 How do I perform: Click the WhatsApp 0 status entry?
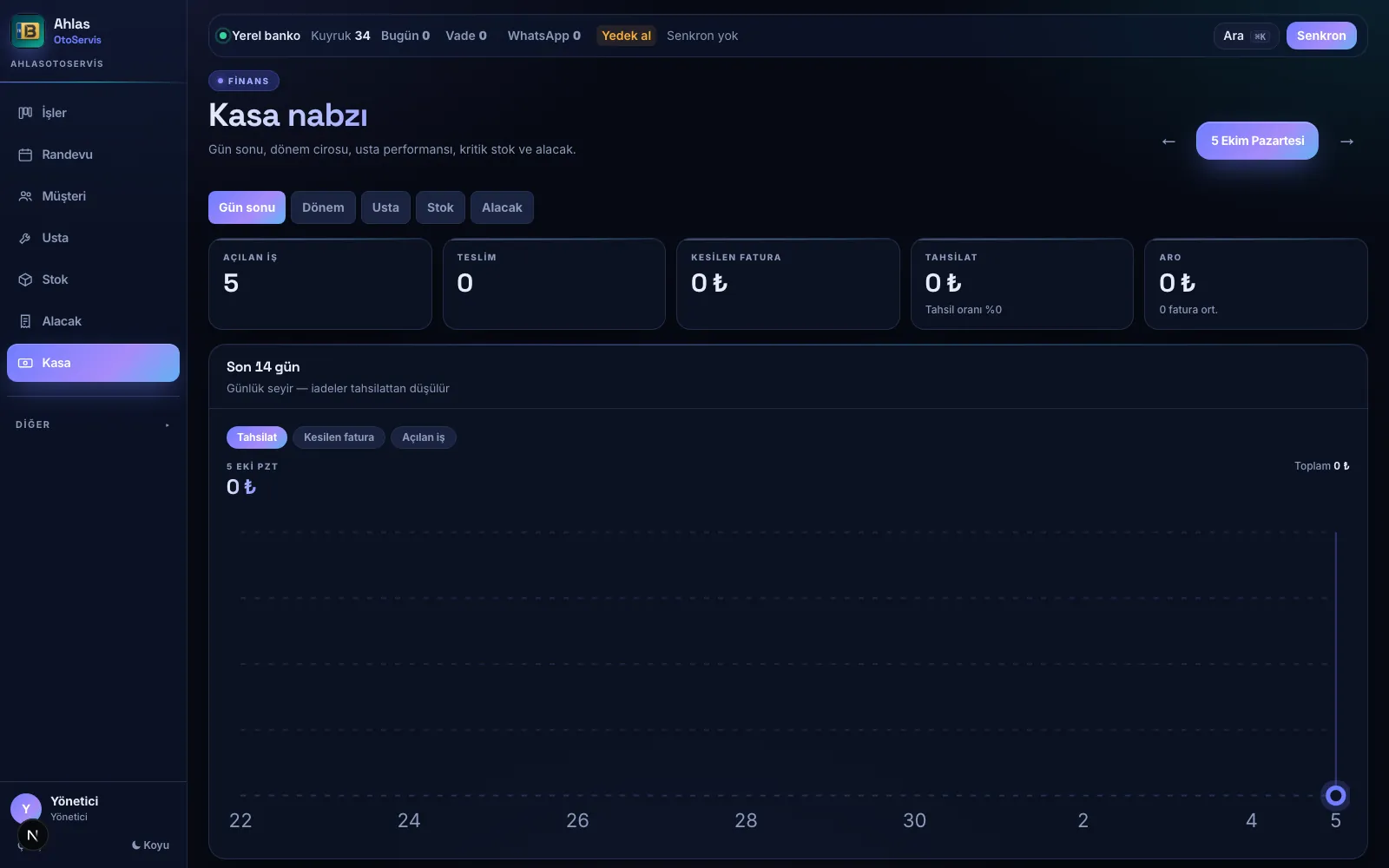pyautogui.click(x=544, y=36)
